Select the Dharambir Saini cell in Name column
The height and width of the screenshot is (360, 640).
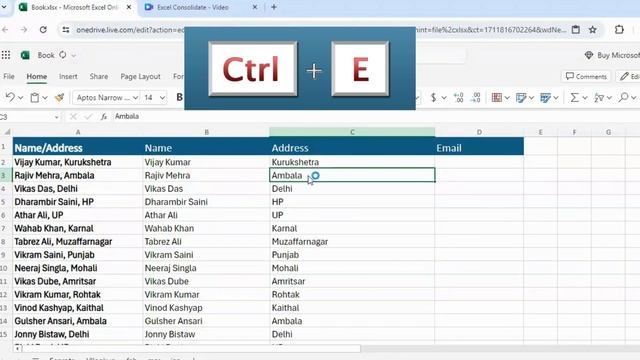[206, 202]
